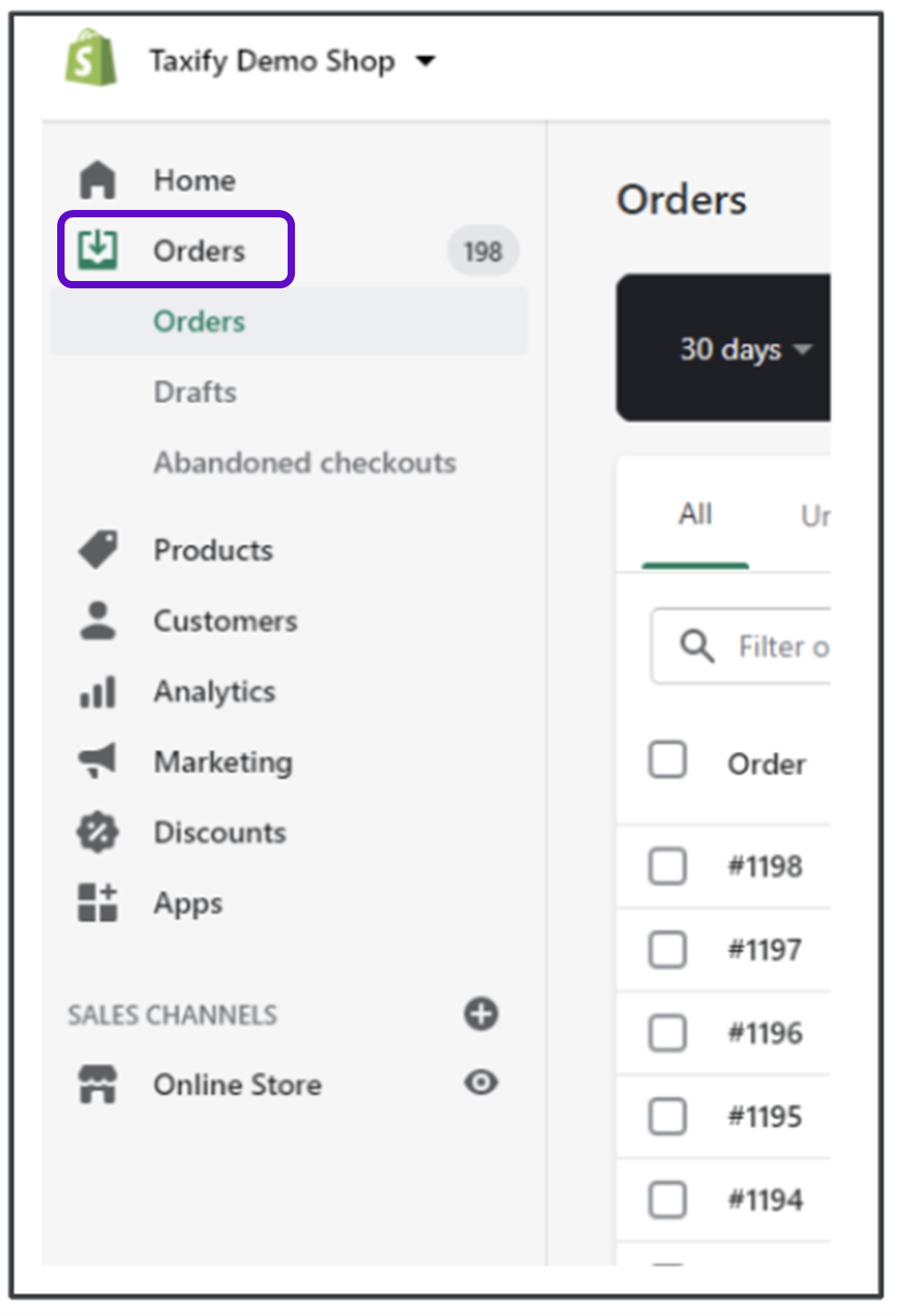
Task: Click the Home house icon
Action: click(97, 180)
